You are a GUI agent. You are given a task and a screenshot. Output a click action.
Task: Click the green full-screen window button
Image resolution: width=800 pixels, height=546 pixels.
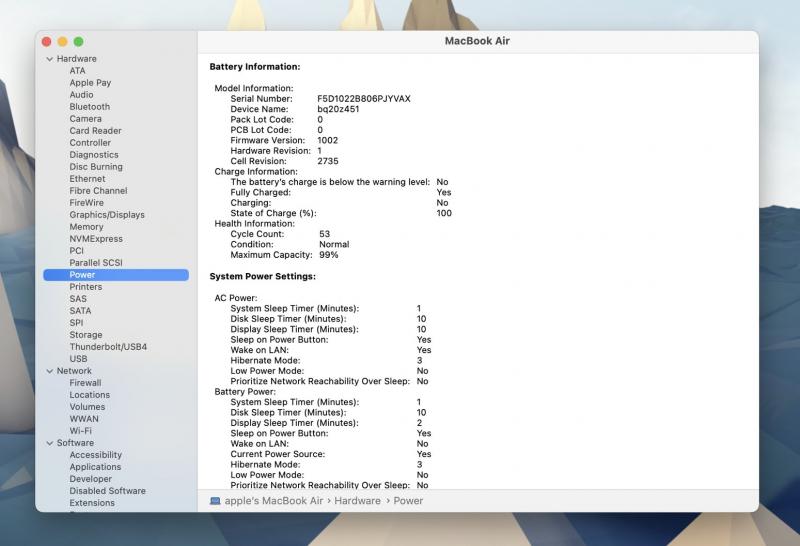coord(79,42)
